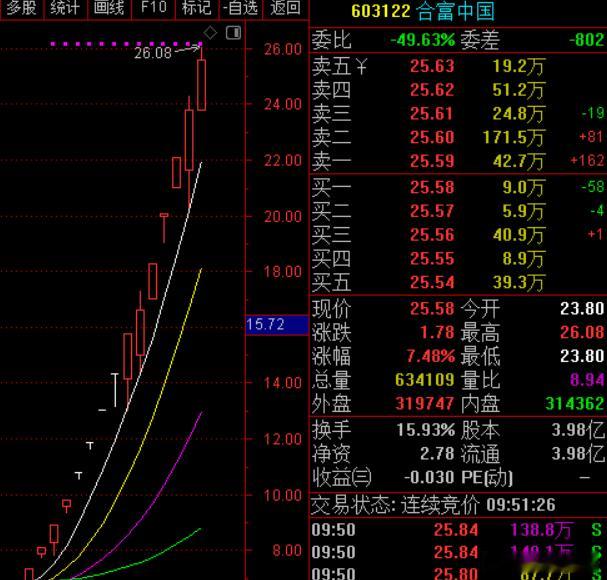
Task: Click the 内盘 value 314362
Action: click(574, 404)
